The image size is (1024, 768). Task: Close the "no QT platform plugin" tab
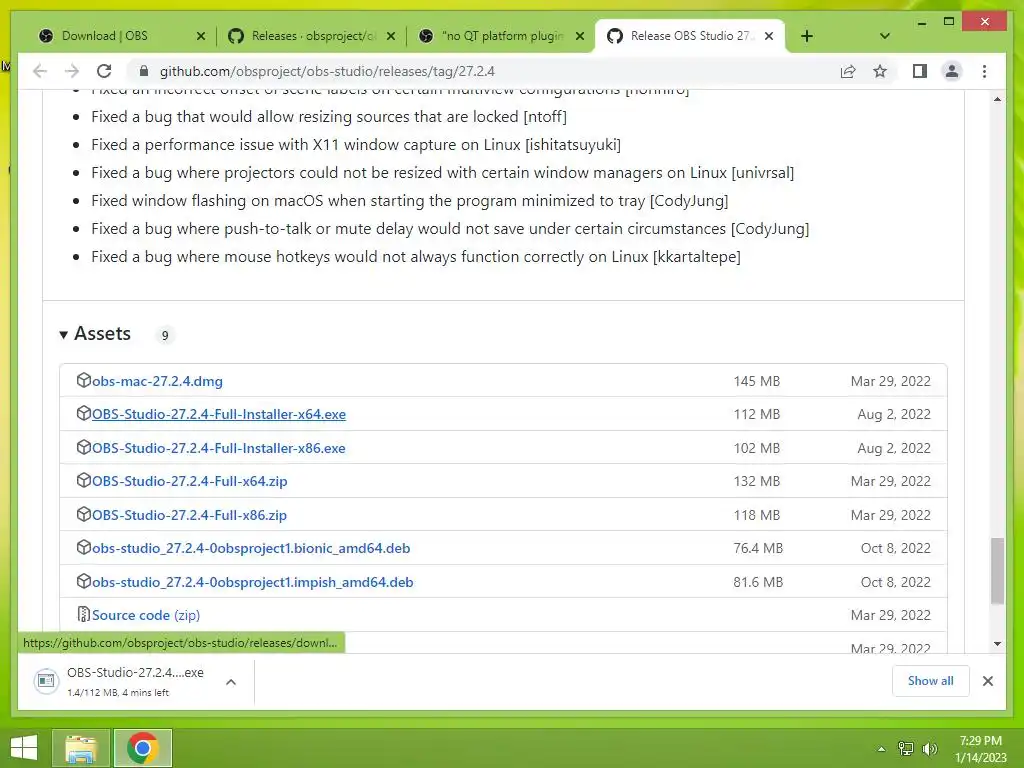coord(580,36)
